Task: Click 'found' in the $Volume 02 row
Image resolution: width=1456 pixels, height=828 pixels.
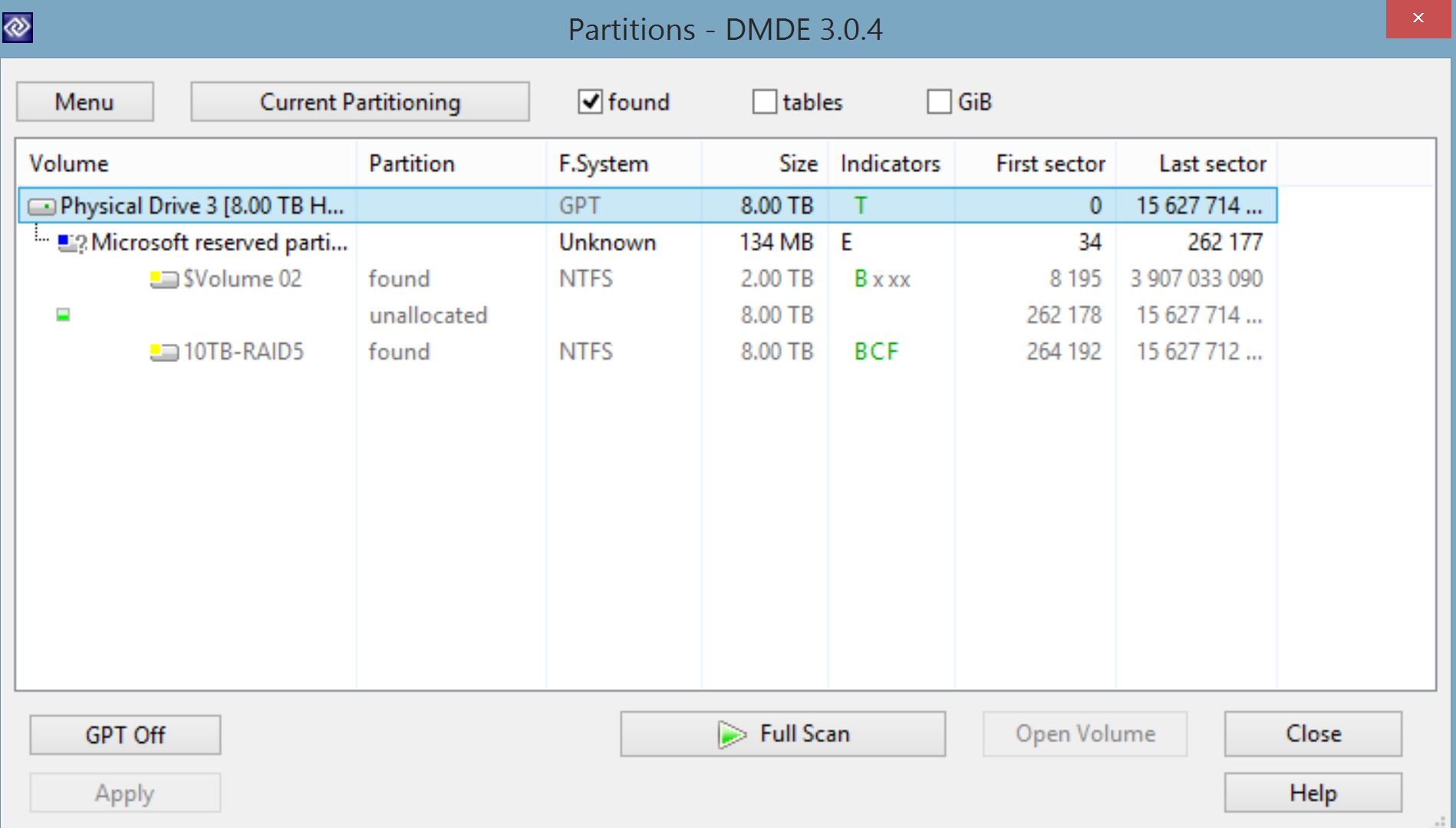Action: (x=399, y=279)
